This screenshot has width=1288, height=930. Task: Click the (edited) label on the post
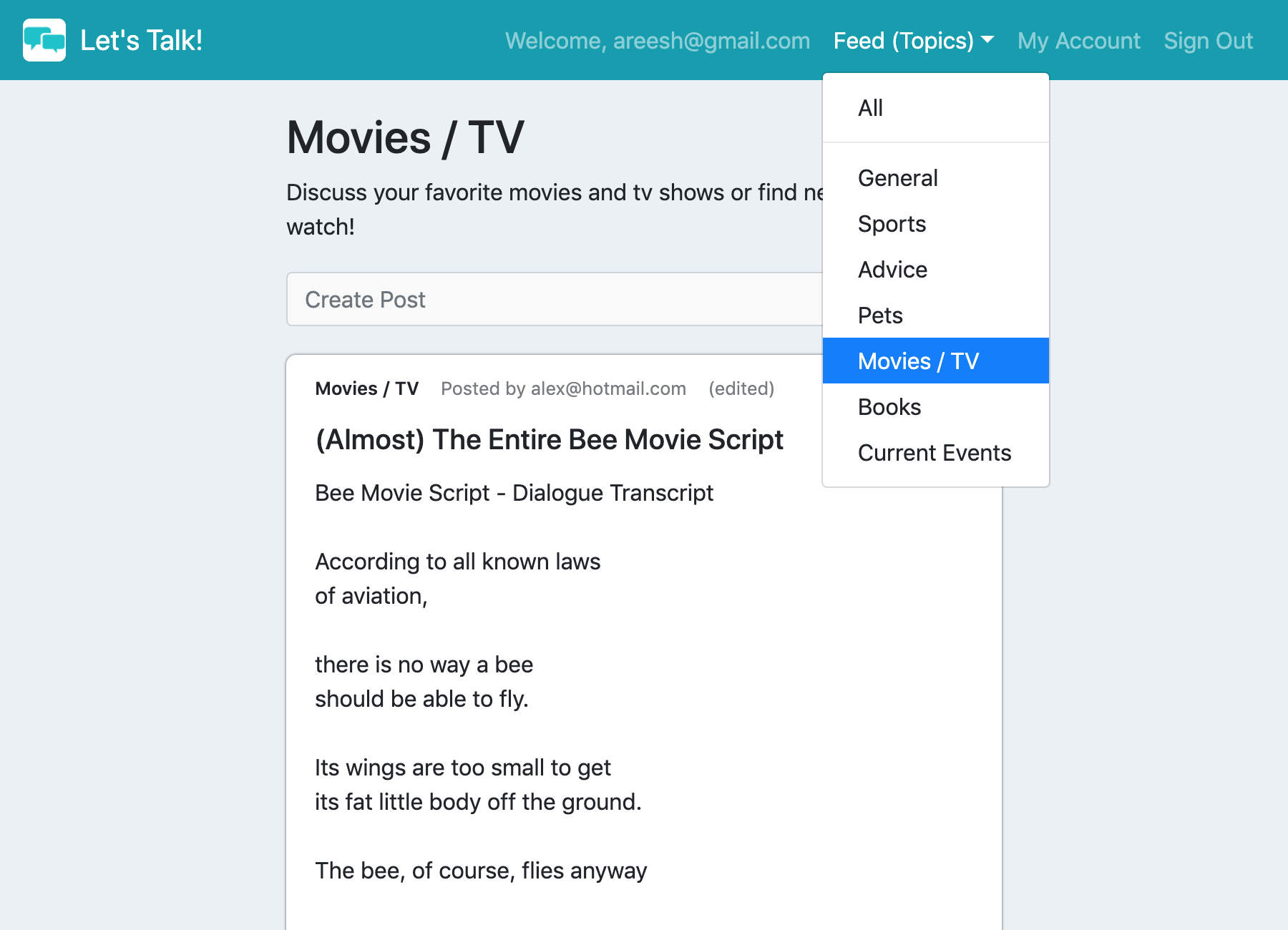[x=741, y=388]
